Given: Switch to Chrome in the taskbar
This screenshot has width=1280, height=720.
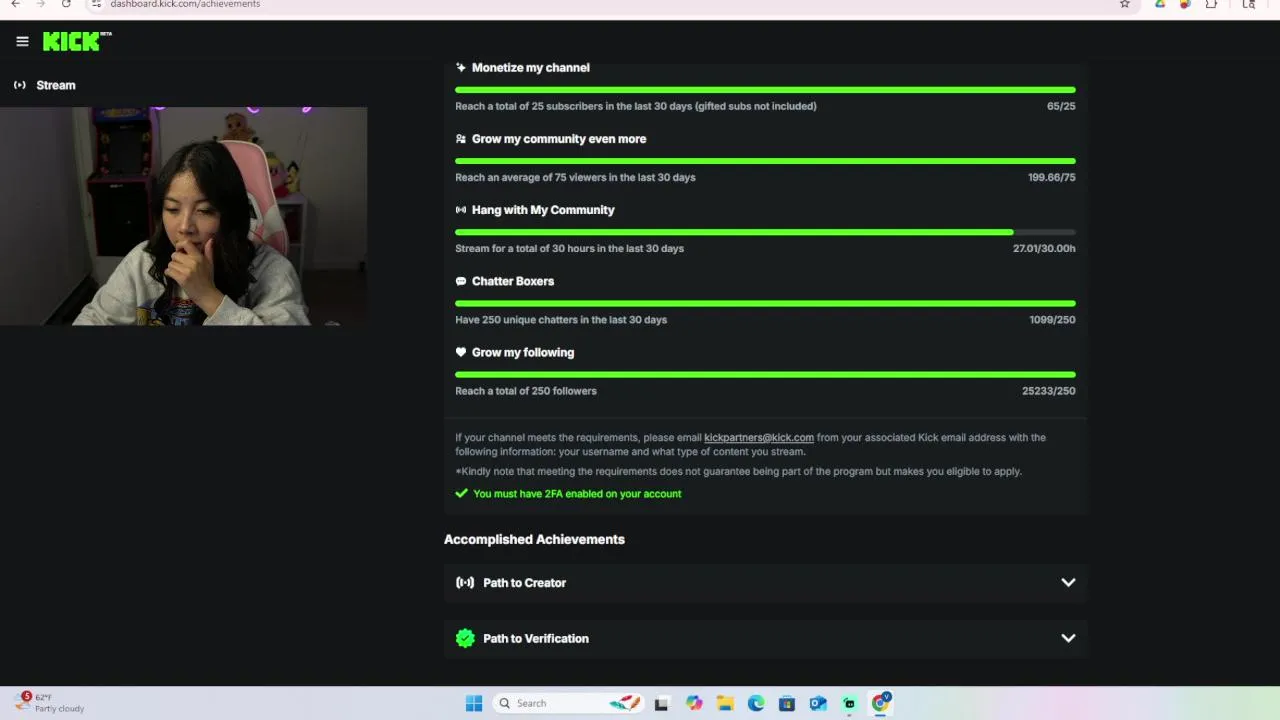Looking at the screenshot, I should point(880,703).
